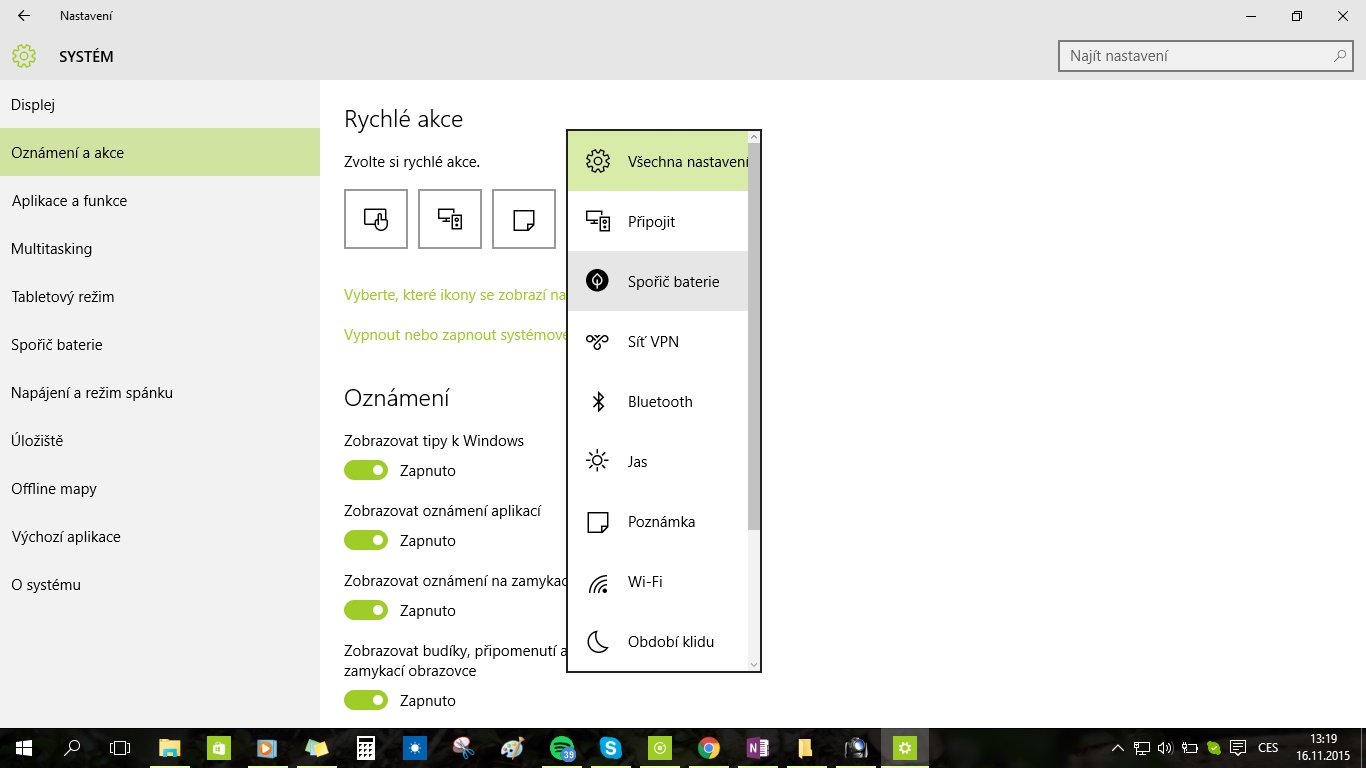1366x768 pixels.
Task: Turn off Zobrazovat tipy k Windows
Action: click(x=366, y=470)
